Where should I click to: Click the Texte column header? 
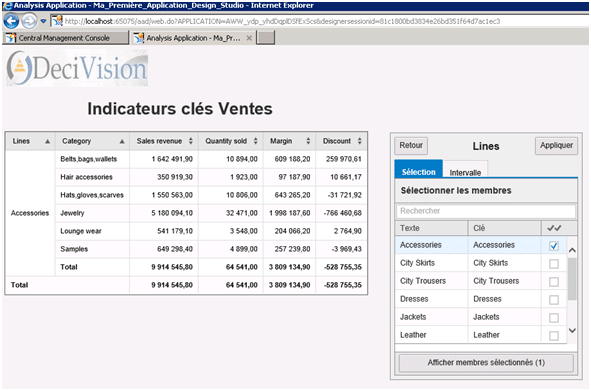[x=431, y=228]
